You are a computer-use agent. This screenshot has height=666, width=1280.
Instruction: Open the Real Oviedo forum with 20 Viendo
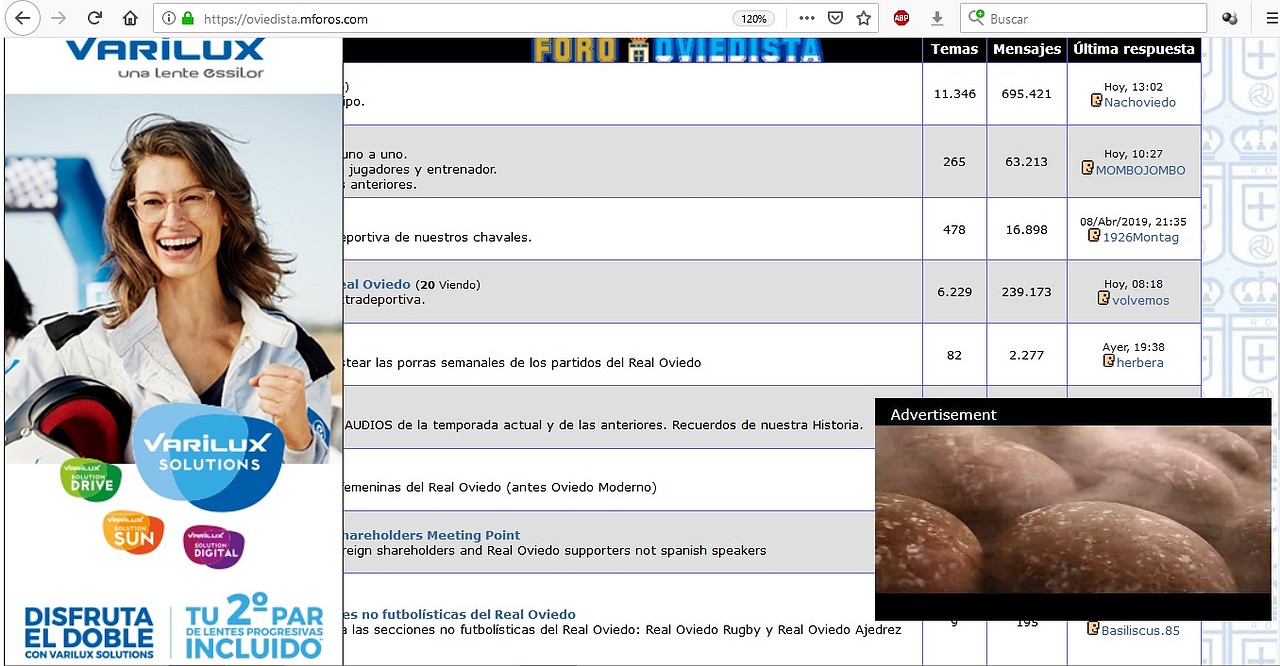point(377,284)
